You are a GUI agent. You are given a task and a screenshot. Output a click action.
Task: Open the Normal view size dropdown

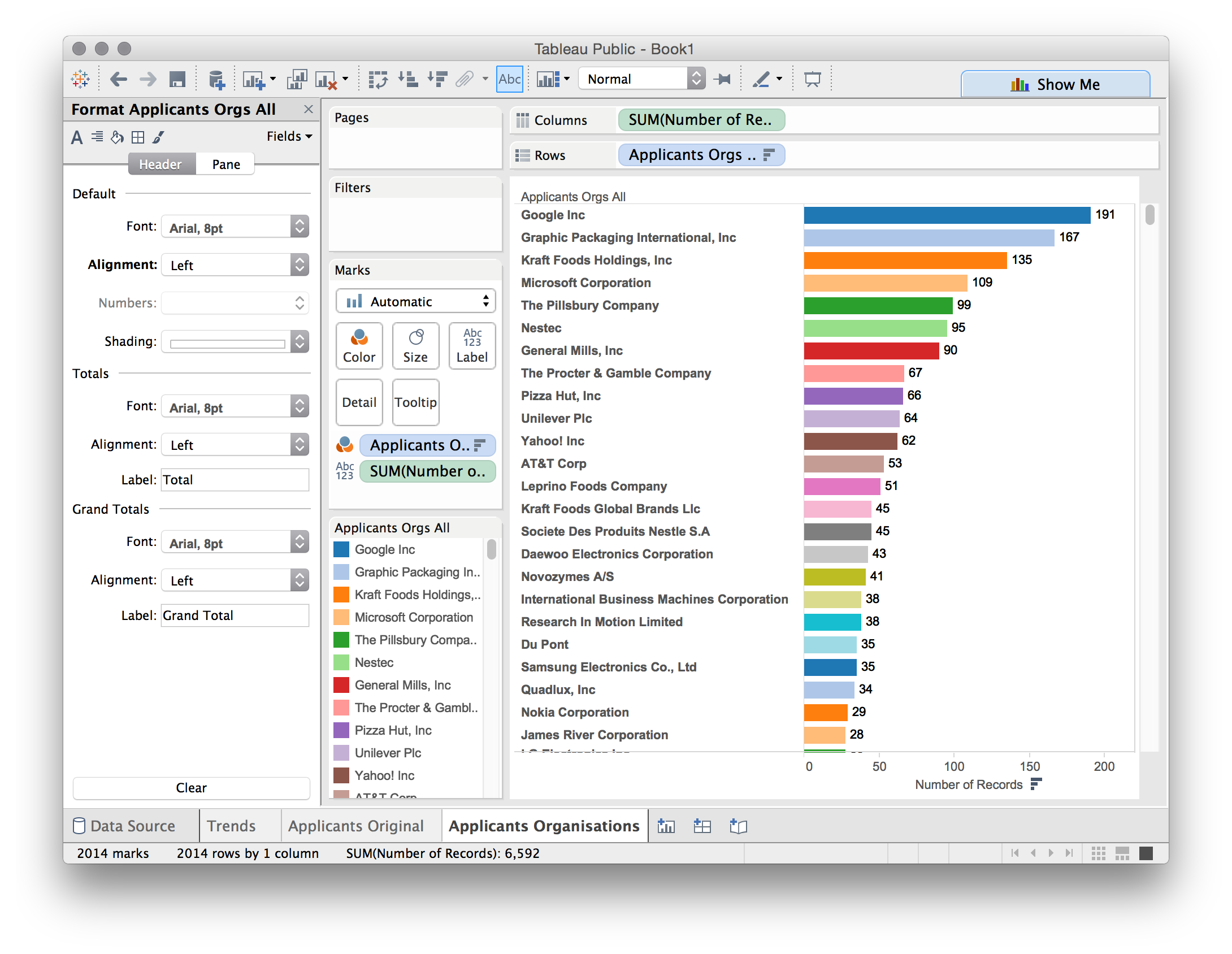click(x=641, y=79)
